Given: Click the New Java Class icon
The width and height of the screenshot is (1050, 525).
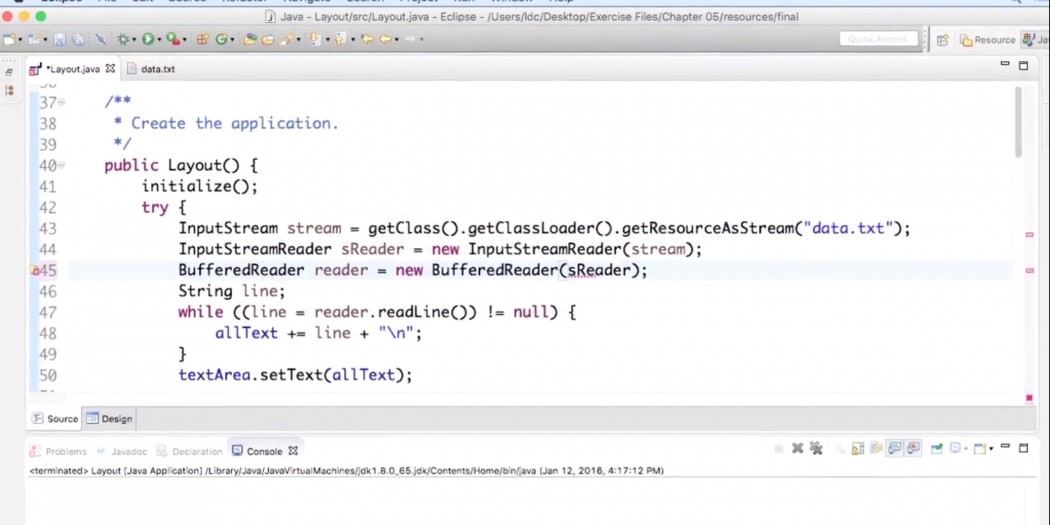Looking at the screenshot, I should (x=220, y=40).
